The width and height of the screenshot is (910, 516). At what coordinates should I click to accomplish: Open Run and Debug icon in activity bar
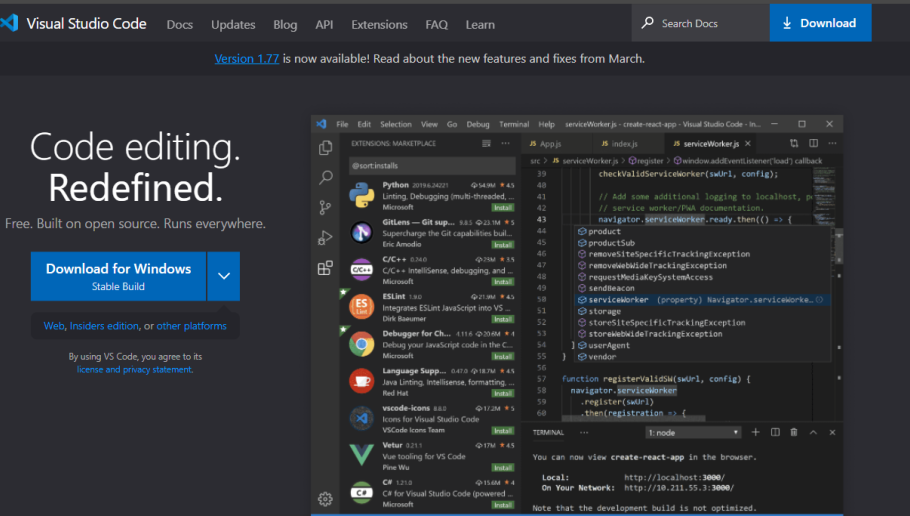pyautogui.click(x=325, y=237)
